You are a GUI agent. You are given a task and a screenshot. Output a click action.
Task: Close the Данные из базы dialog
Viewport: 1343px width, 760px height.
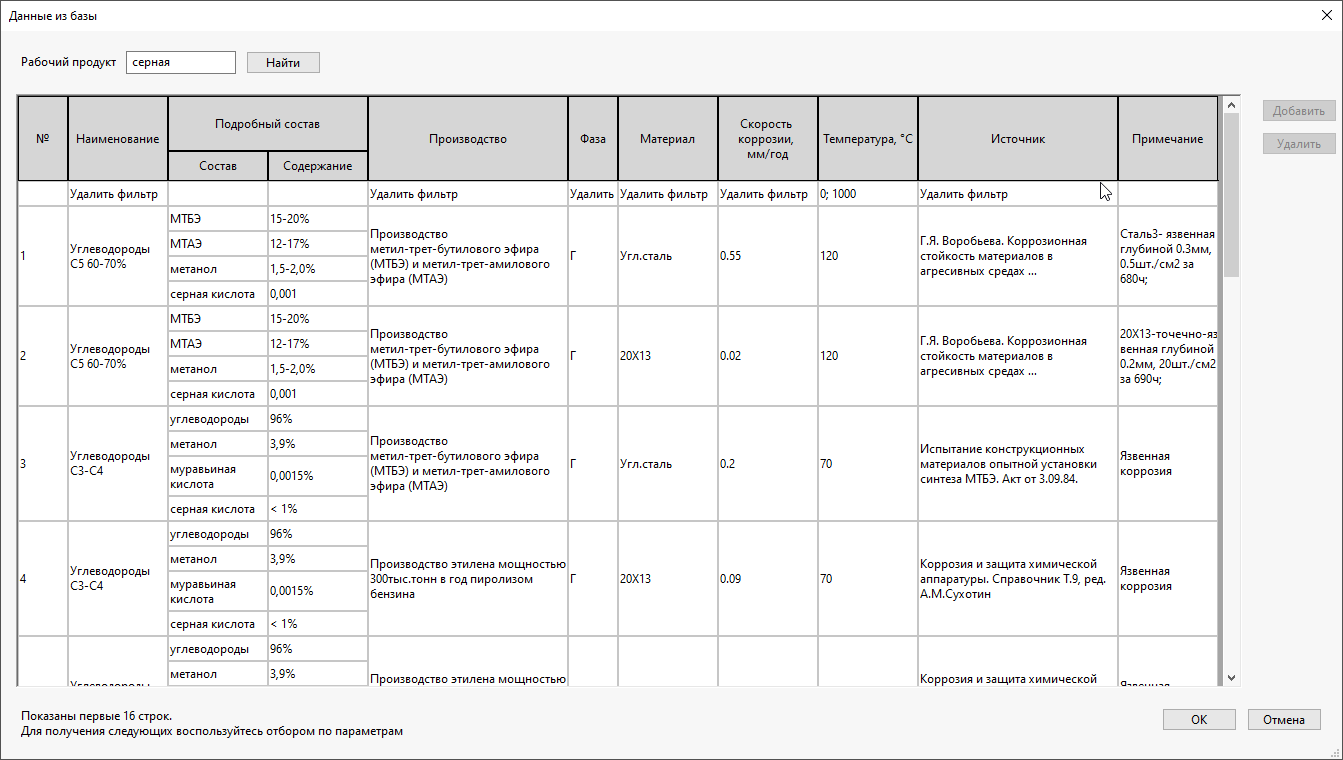click(1319, 15)
